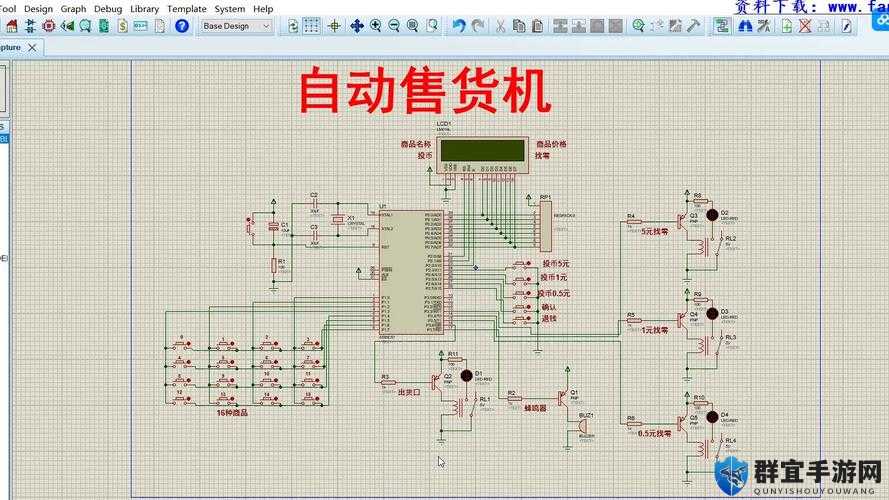889x500 pixels.
Task: Open the Debug menu
Action: click(x=108, y=9)
